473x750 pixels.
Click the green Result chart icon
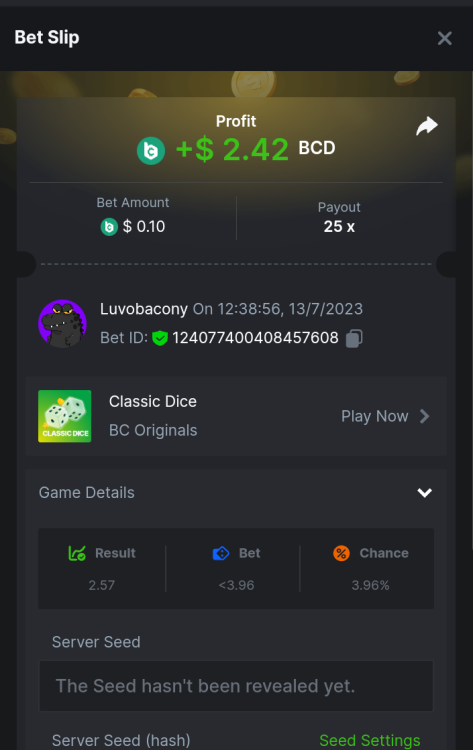[x=77, y=553]
